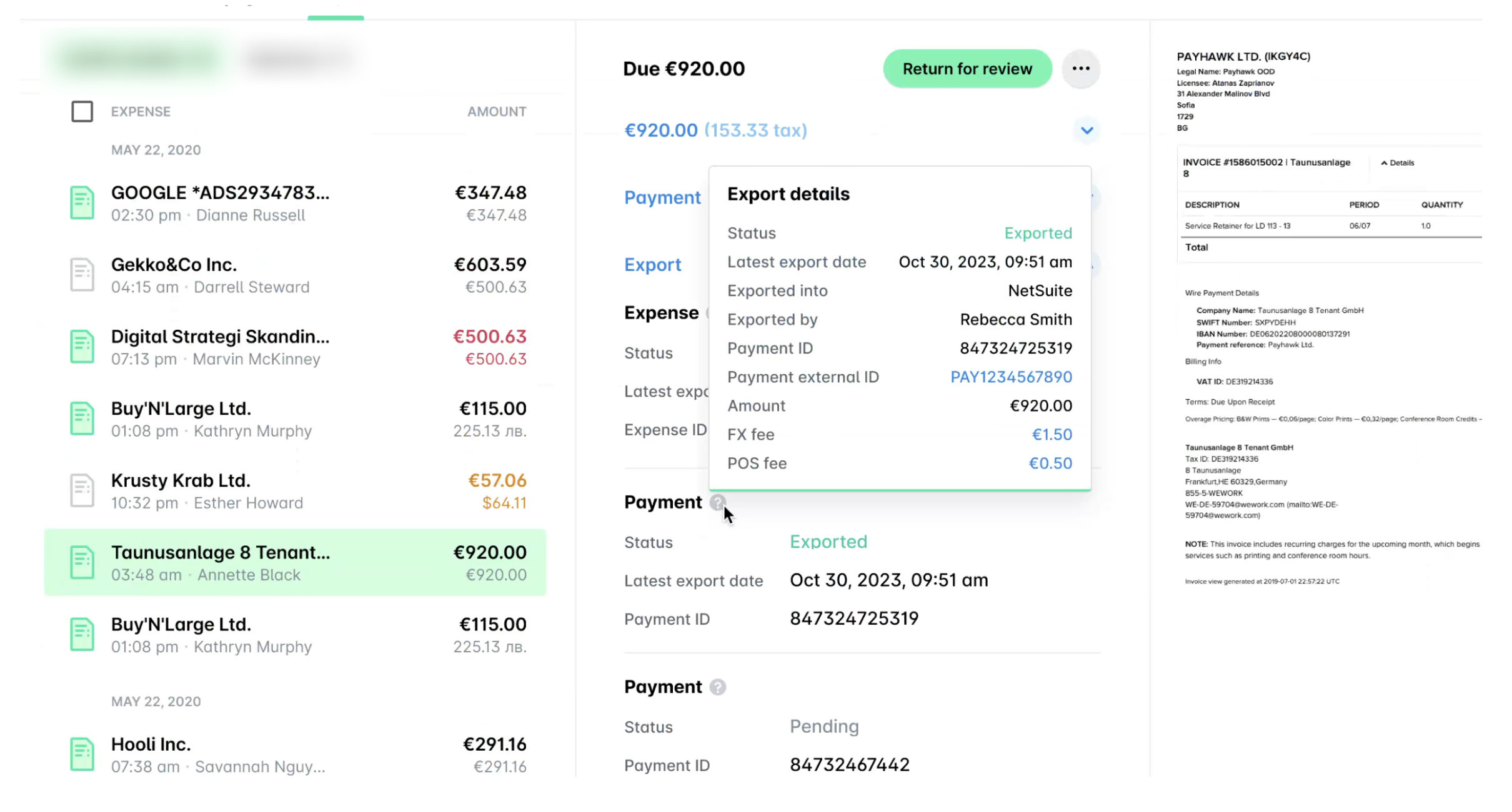Select the second Buy'N'Large Ltd. expense row
Screen dimensions: 1512x812
tap(295, 634)
